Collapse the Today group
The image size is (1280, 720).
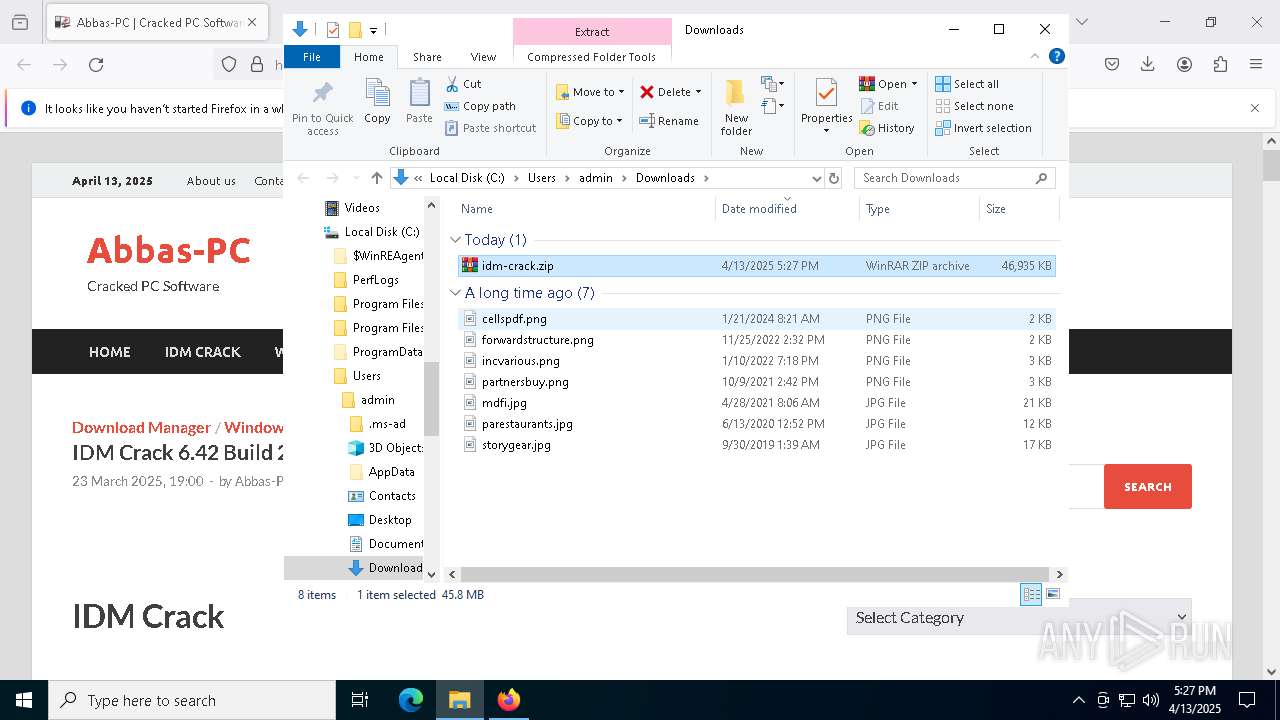click(x=455, y=240)
